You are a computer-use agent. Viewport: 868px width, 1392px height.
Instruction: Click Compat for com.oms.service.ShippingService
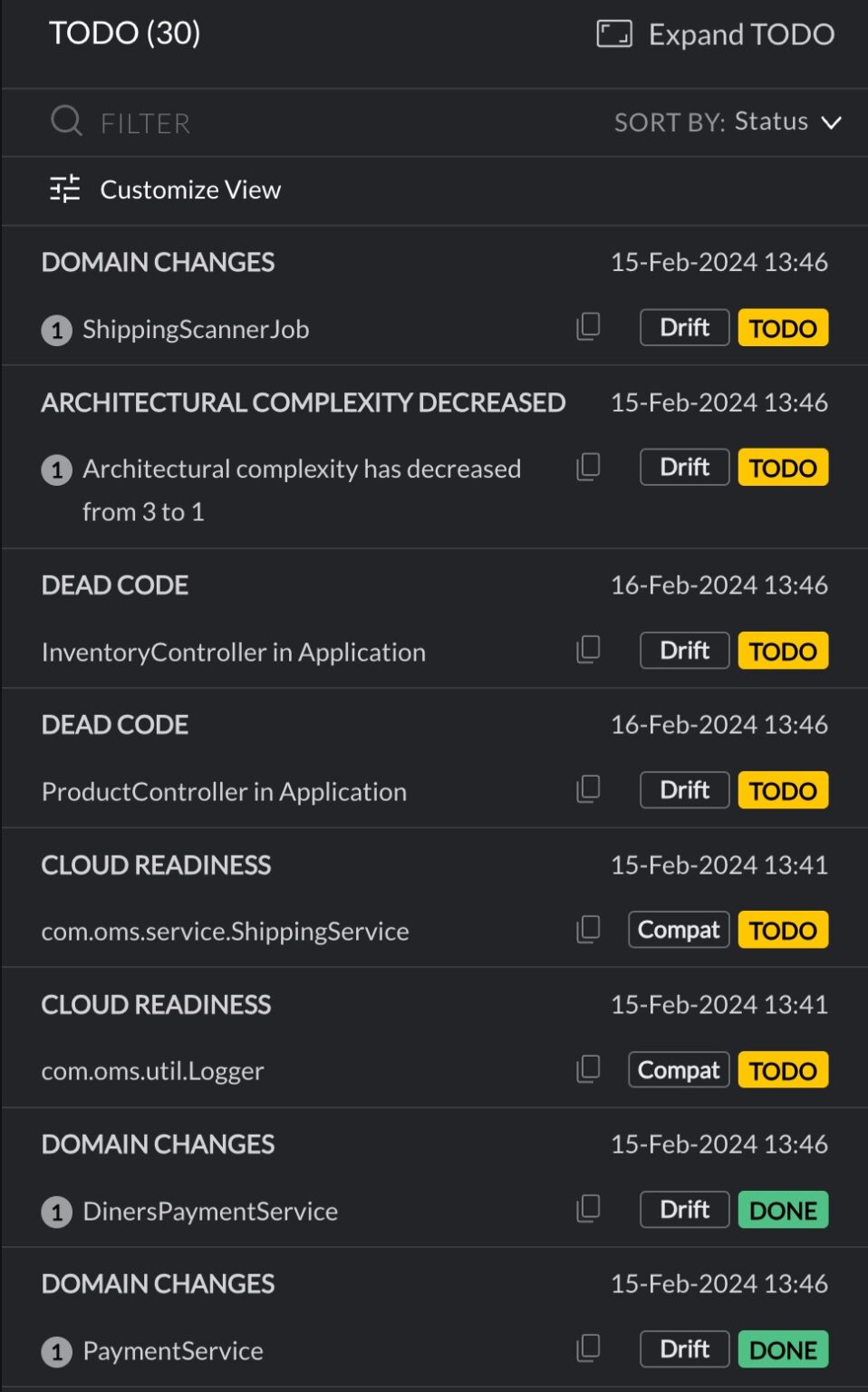(x=678, y=929)
